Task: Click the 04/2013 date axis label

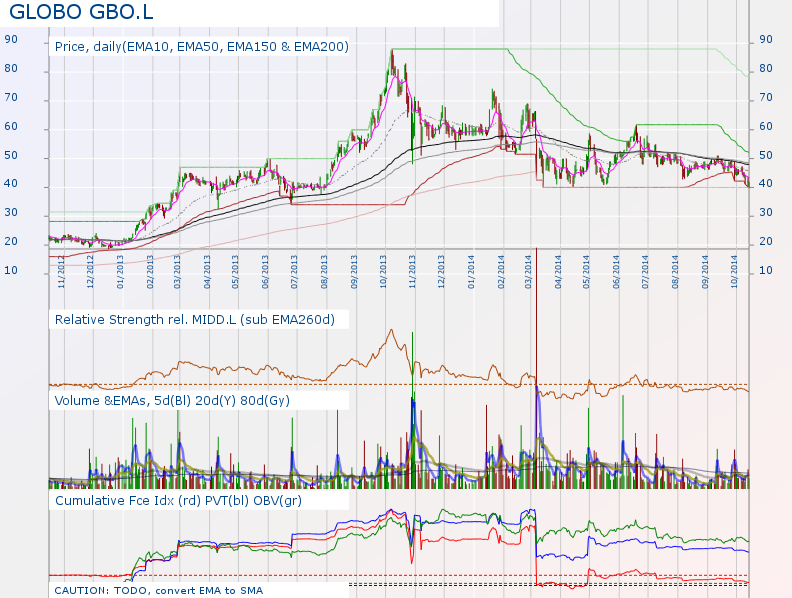Action: coord(207,272)
